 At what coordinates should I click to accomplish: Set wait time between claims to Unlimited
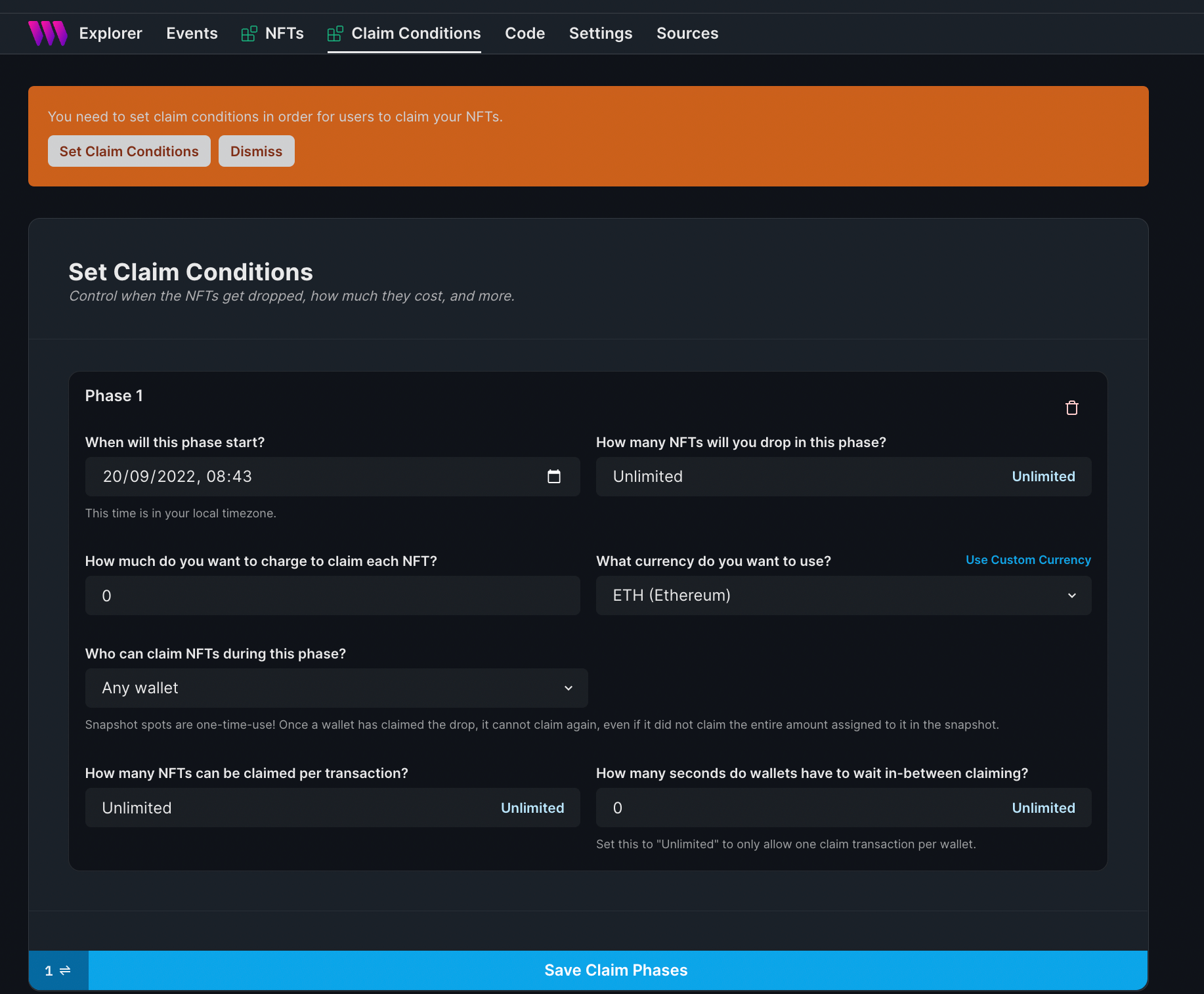pyautogui.click(x=1043, y=808)
